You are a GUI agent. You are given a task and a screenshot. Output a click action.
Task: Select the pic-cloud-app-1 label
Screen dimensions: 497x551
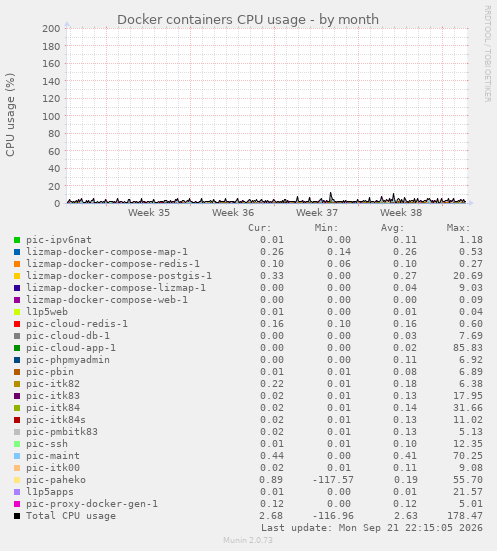click(x=71, y=348)
